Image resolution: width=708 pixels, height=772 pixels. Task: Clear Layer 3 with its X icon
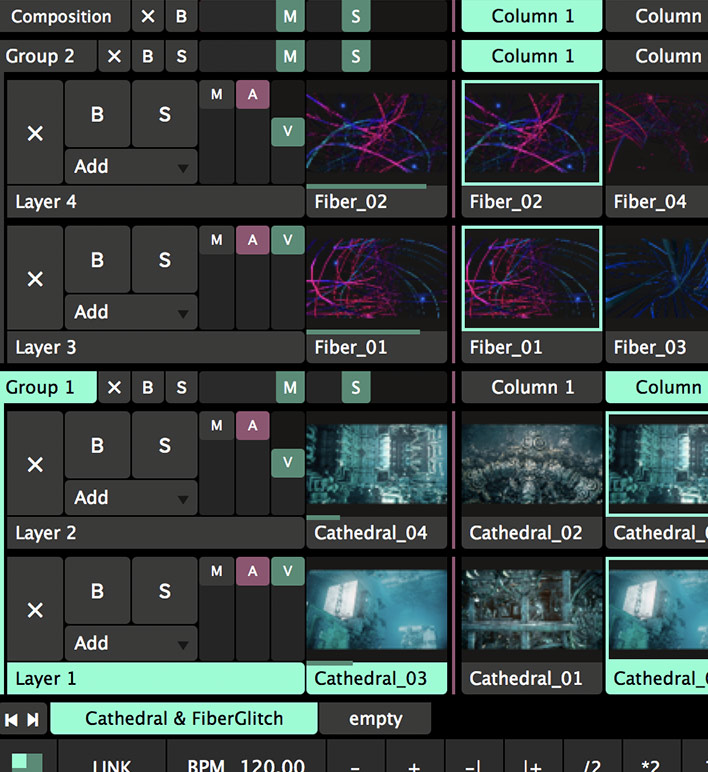(35, 279)
